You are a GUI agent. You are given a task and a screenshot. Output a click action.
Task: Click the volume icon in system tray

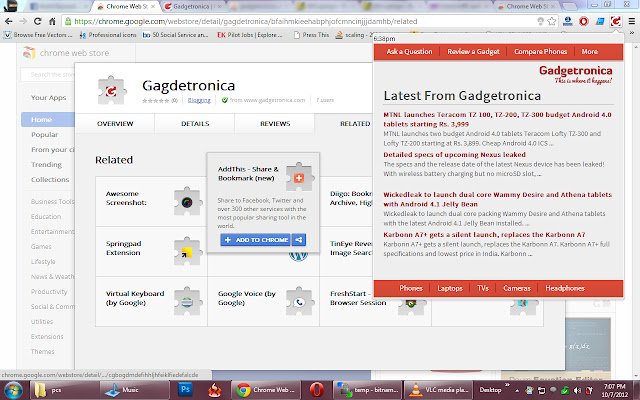coord(577,390)
